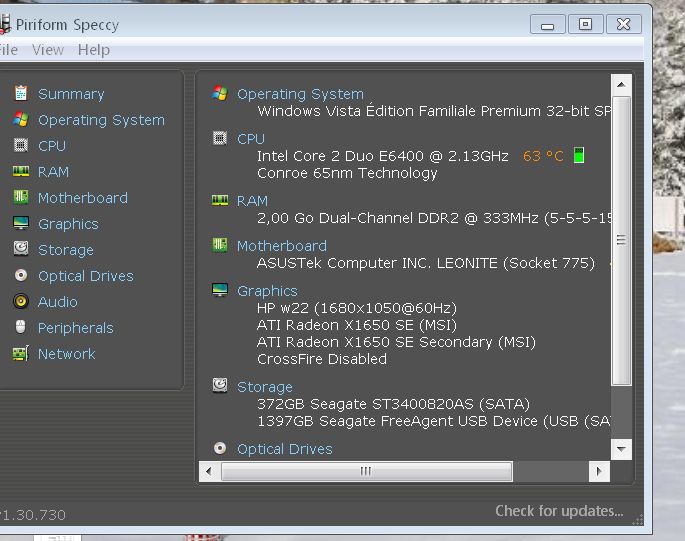Click the Graphics heading link in summary
The width and height of the screenshot is (685, 541).
pos(267,291)
